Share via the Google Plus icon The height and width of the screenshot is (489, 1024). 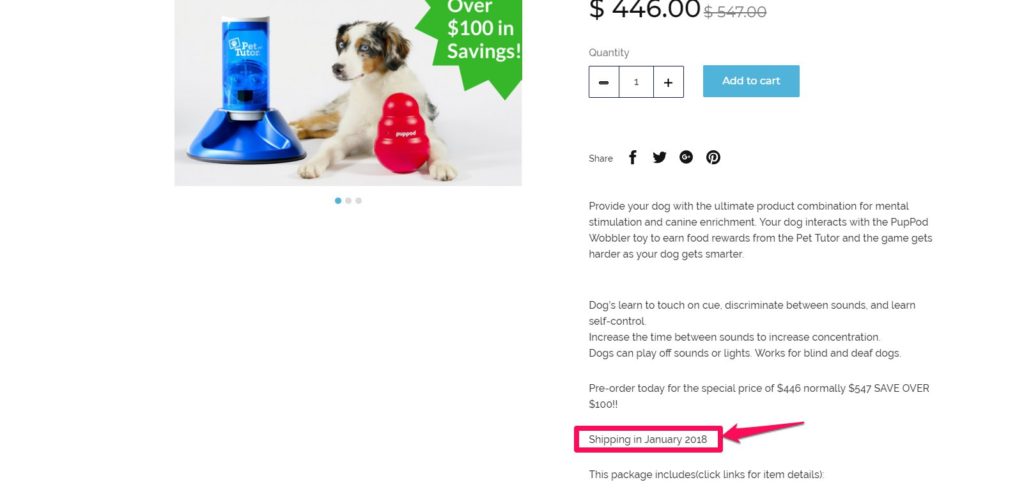pyautogui.click(x=686, y=157)
